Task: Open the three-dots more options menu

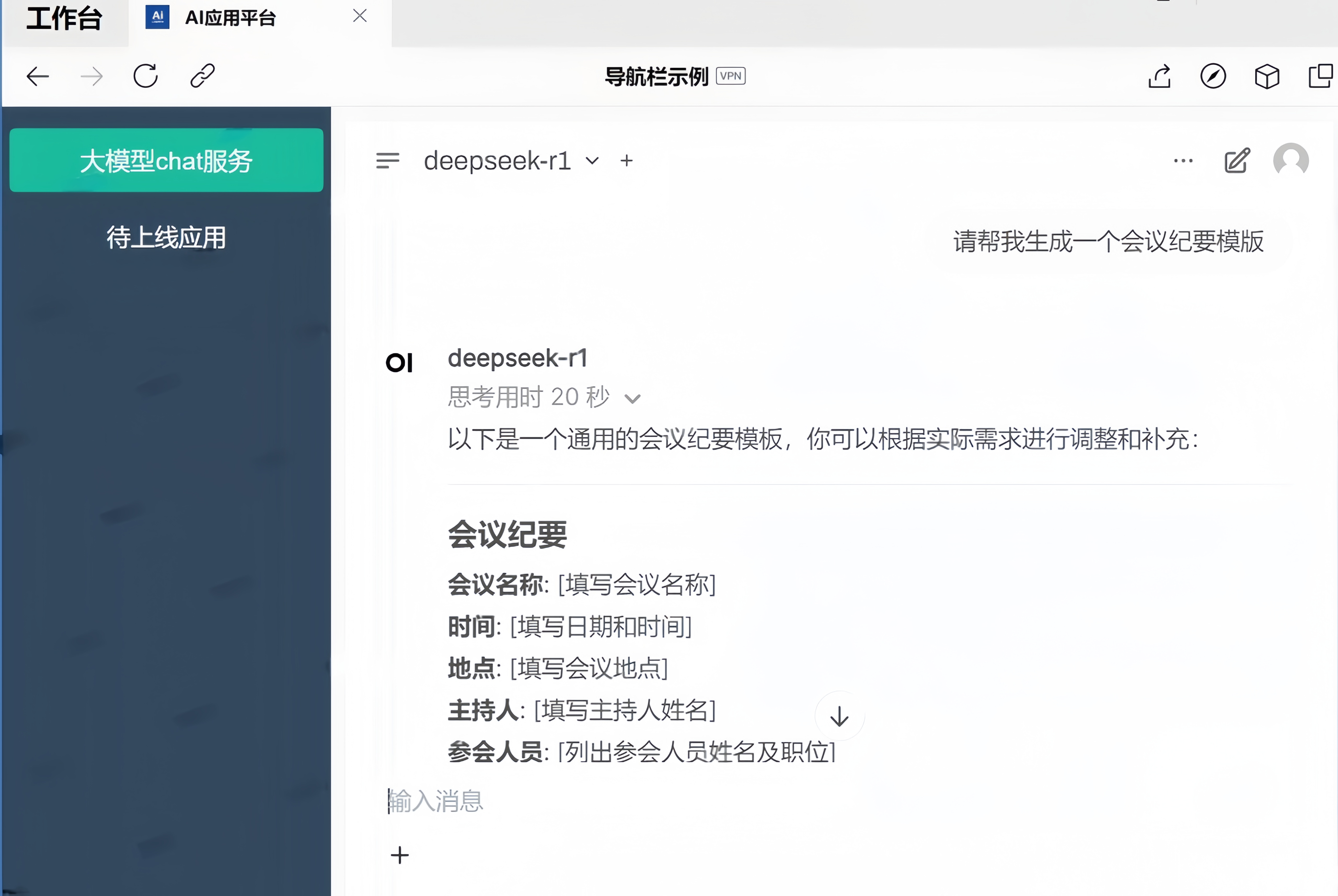Action: [1183, 160]
